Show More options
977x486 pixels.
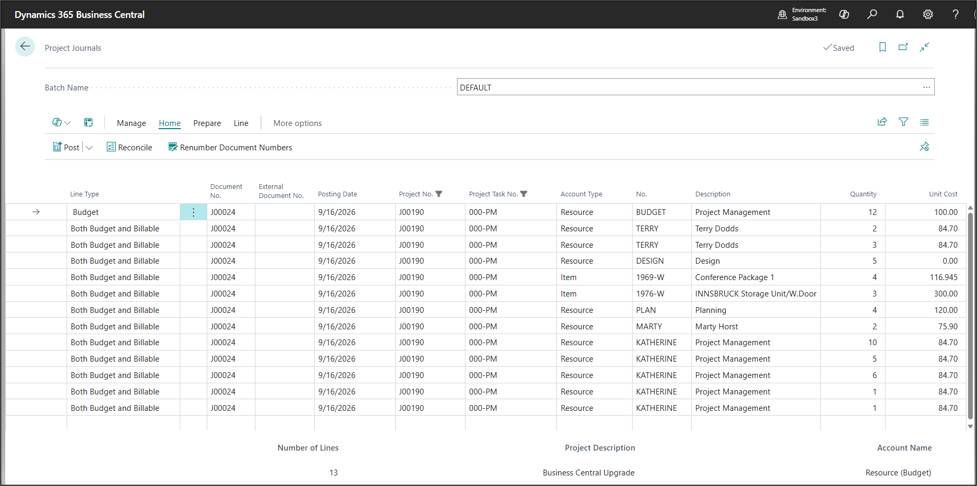297,123
